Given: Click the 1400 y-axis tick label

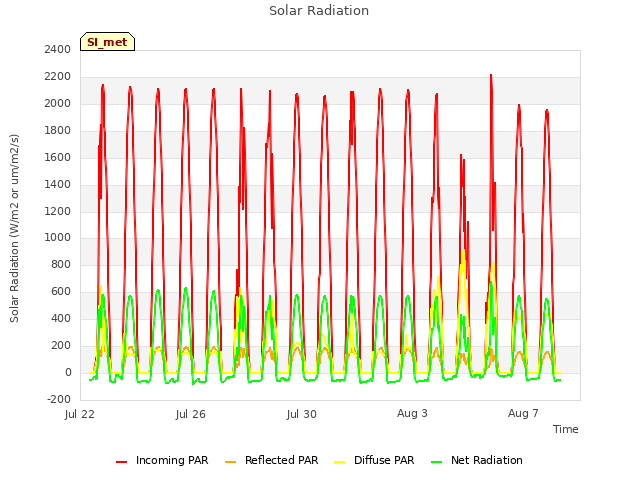Looking at the screenshot, I should 58,184.
